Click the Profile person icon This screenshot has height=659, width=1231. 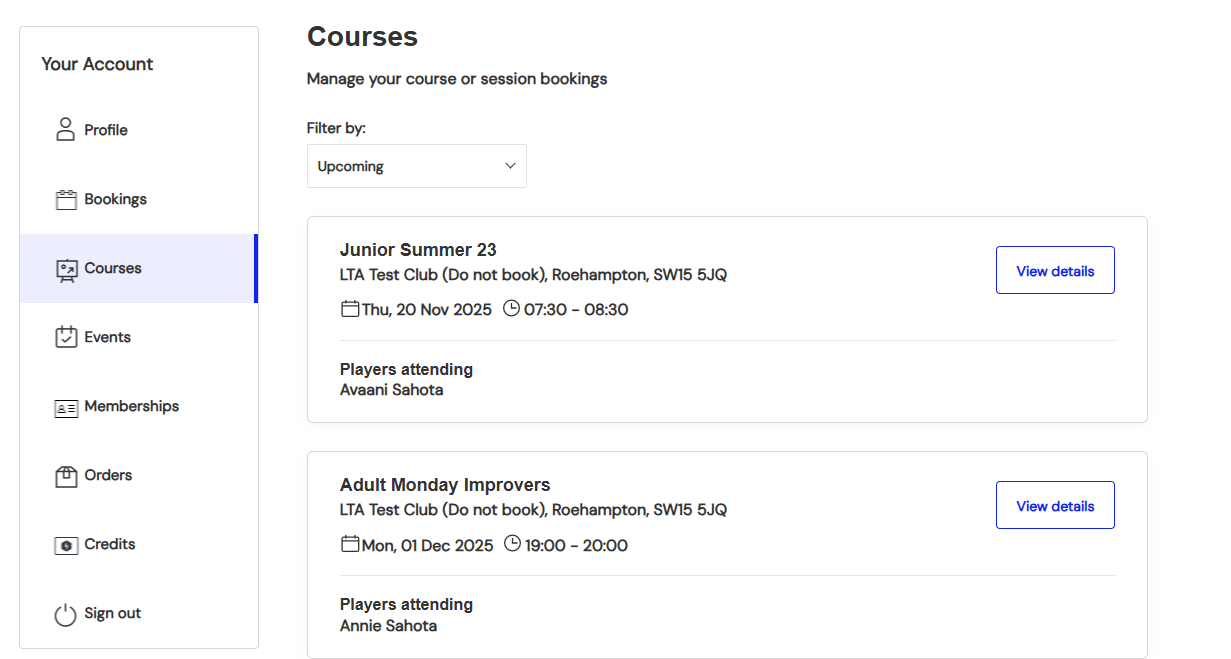point(66,129)
